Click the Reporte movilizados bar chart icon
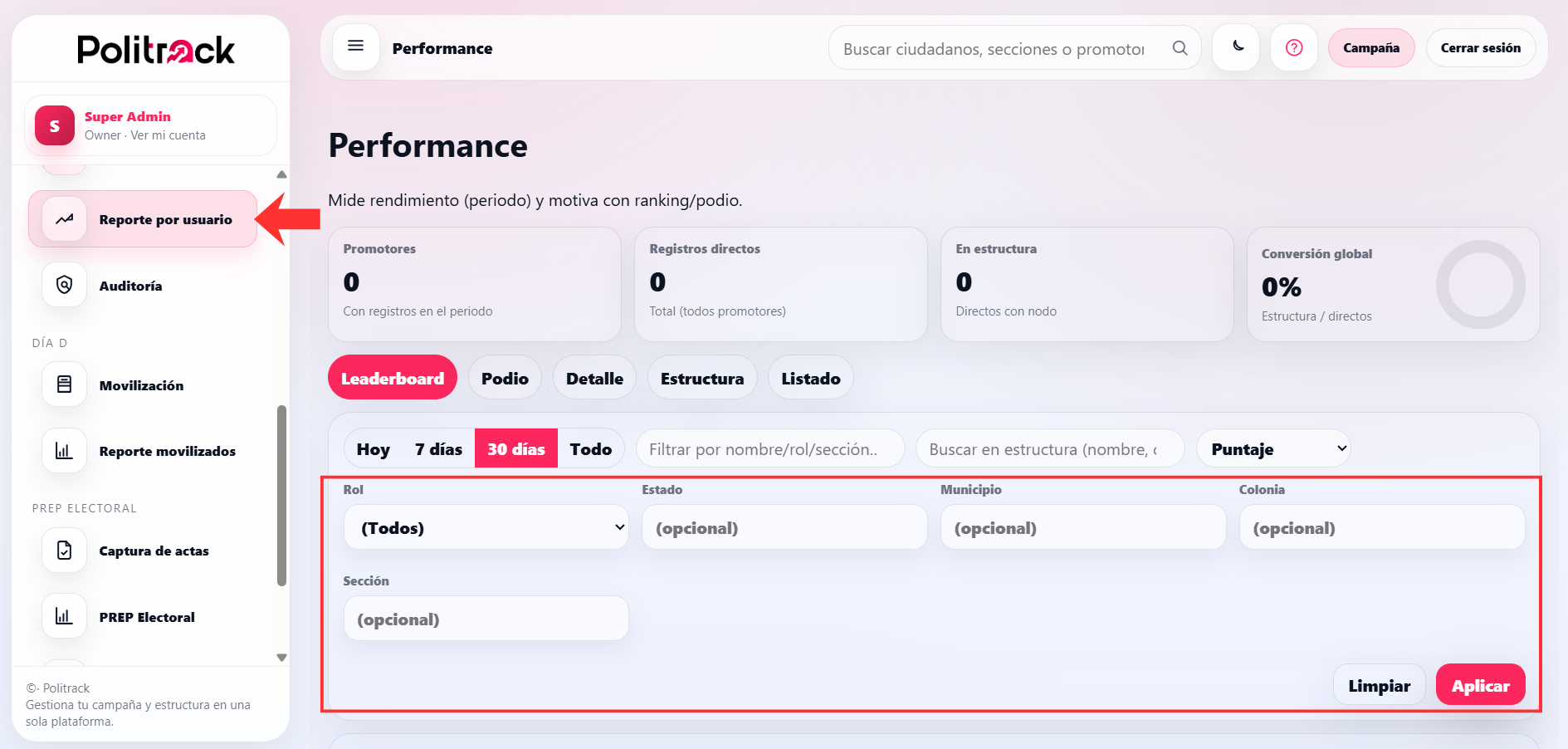The height and width of the screenshot is (749, 1568). tap(64, 451)
